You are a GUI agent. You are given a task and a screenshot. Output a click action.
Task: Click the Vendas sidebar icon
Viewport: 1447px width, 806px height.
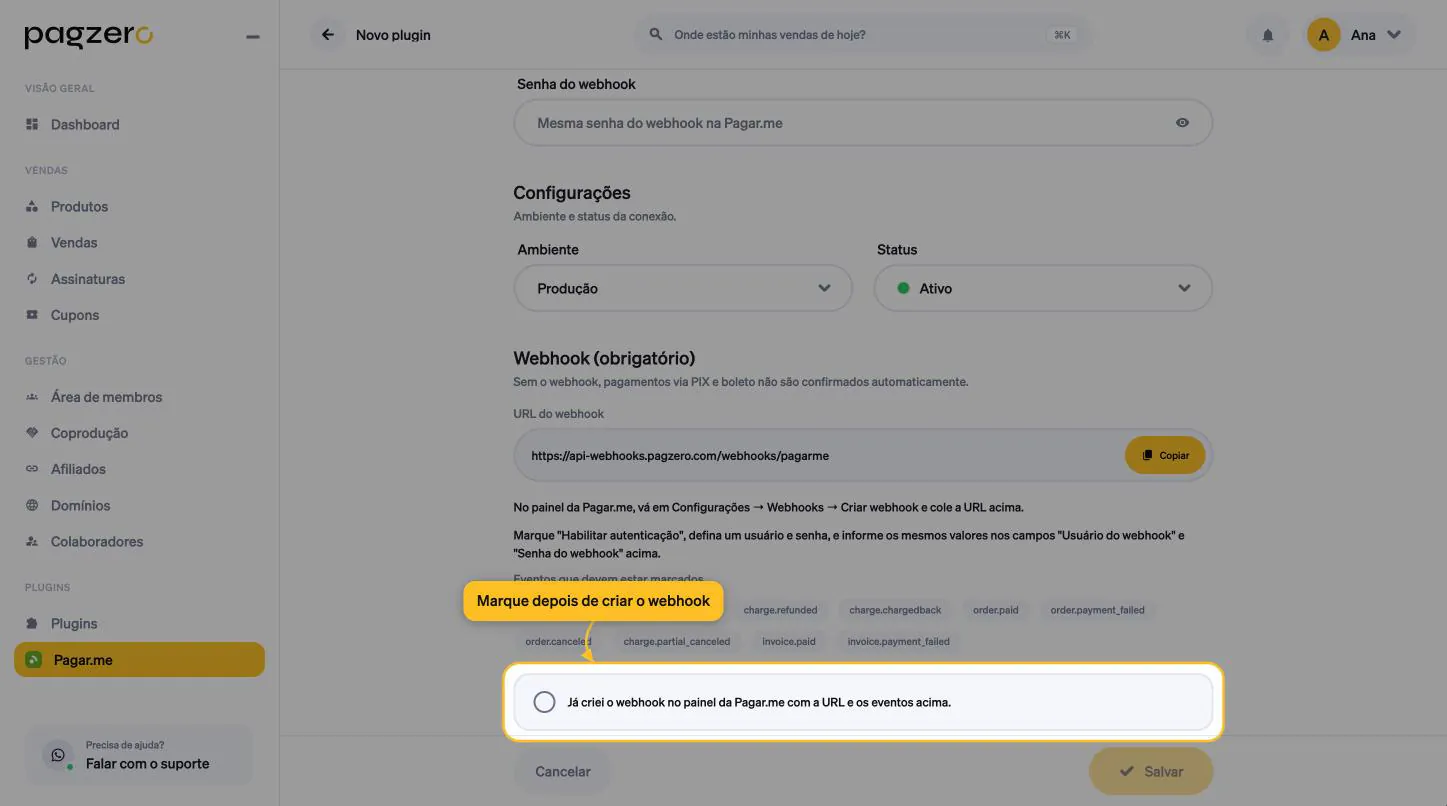pos(32,243)
